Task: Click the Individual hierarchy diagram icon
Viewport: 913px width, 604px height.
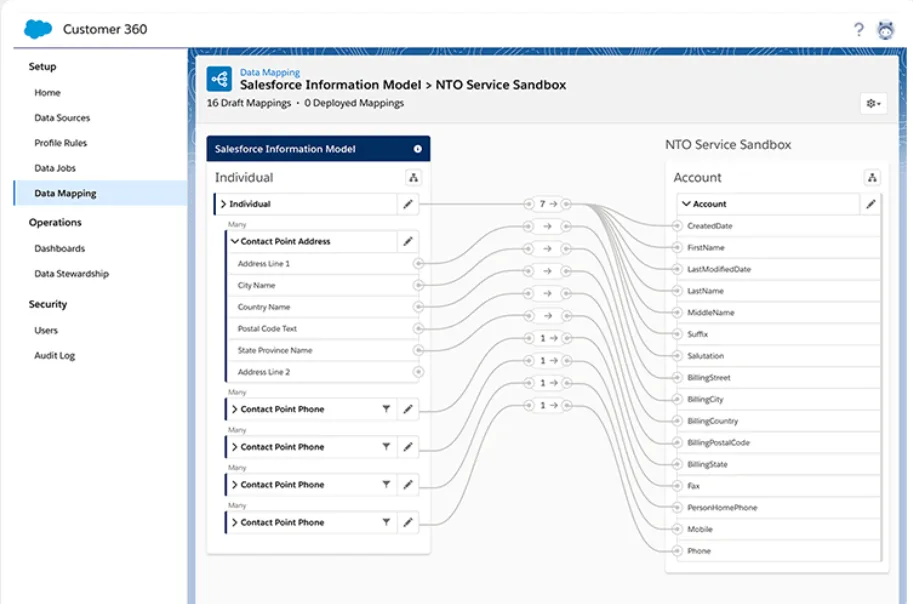Action: click(413, 178)
